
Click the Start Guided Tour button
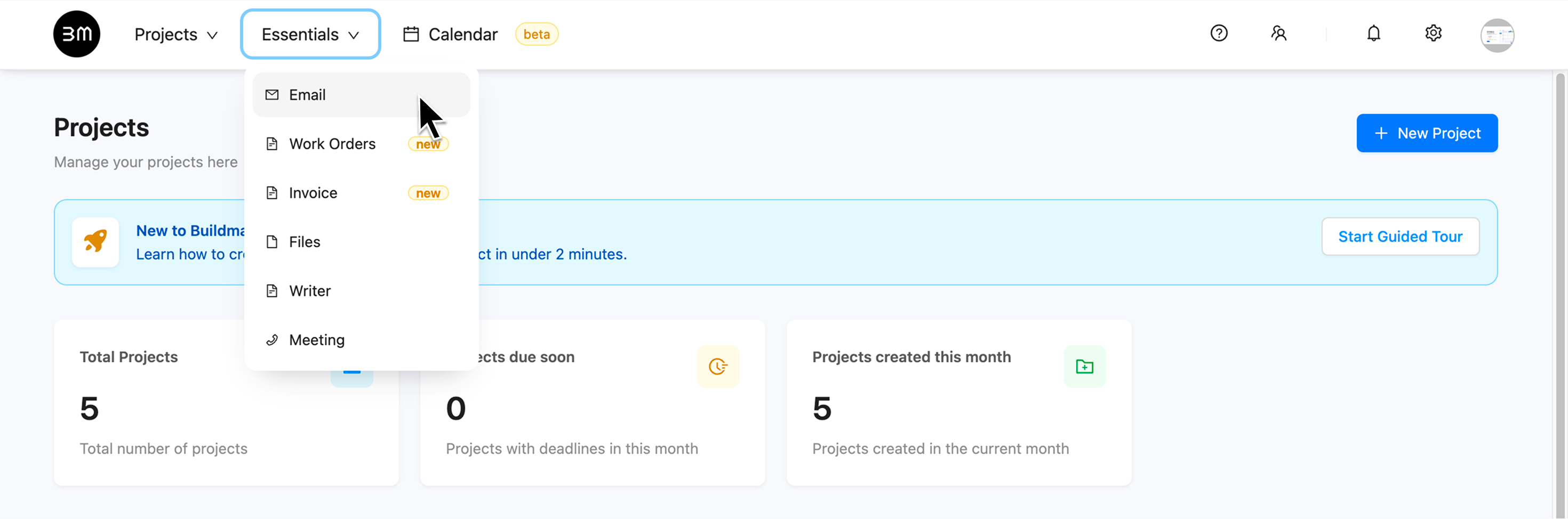pos(1400,237)
